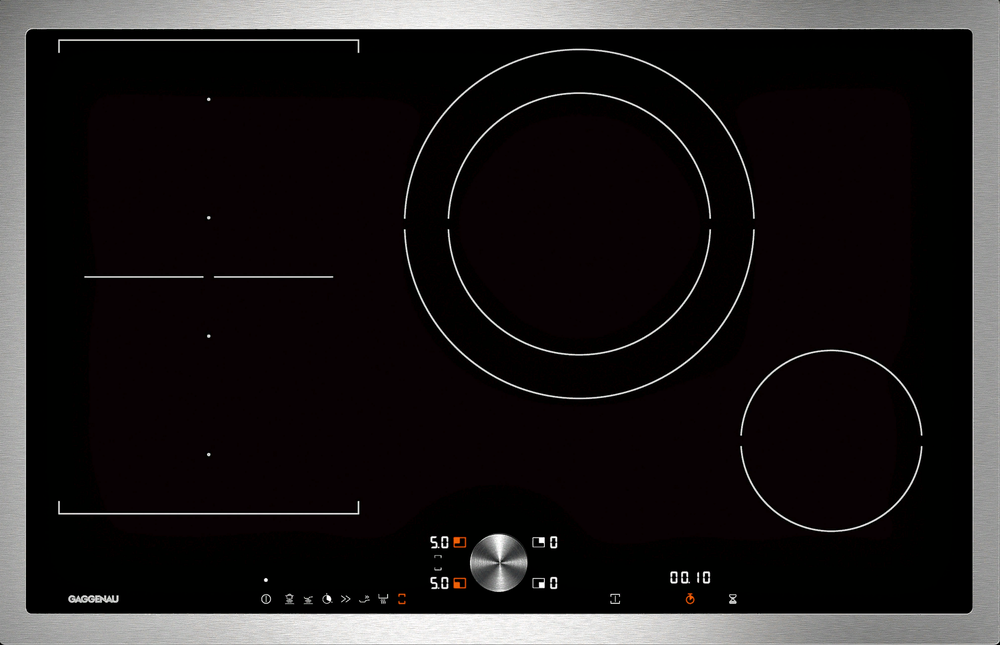Tap the hourglass short-term timer icon
The height and width of the screenshot is (645, 1000).
tap(733, 599)
